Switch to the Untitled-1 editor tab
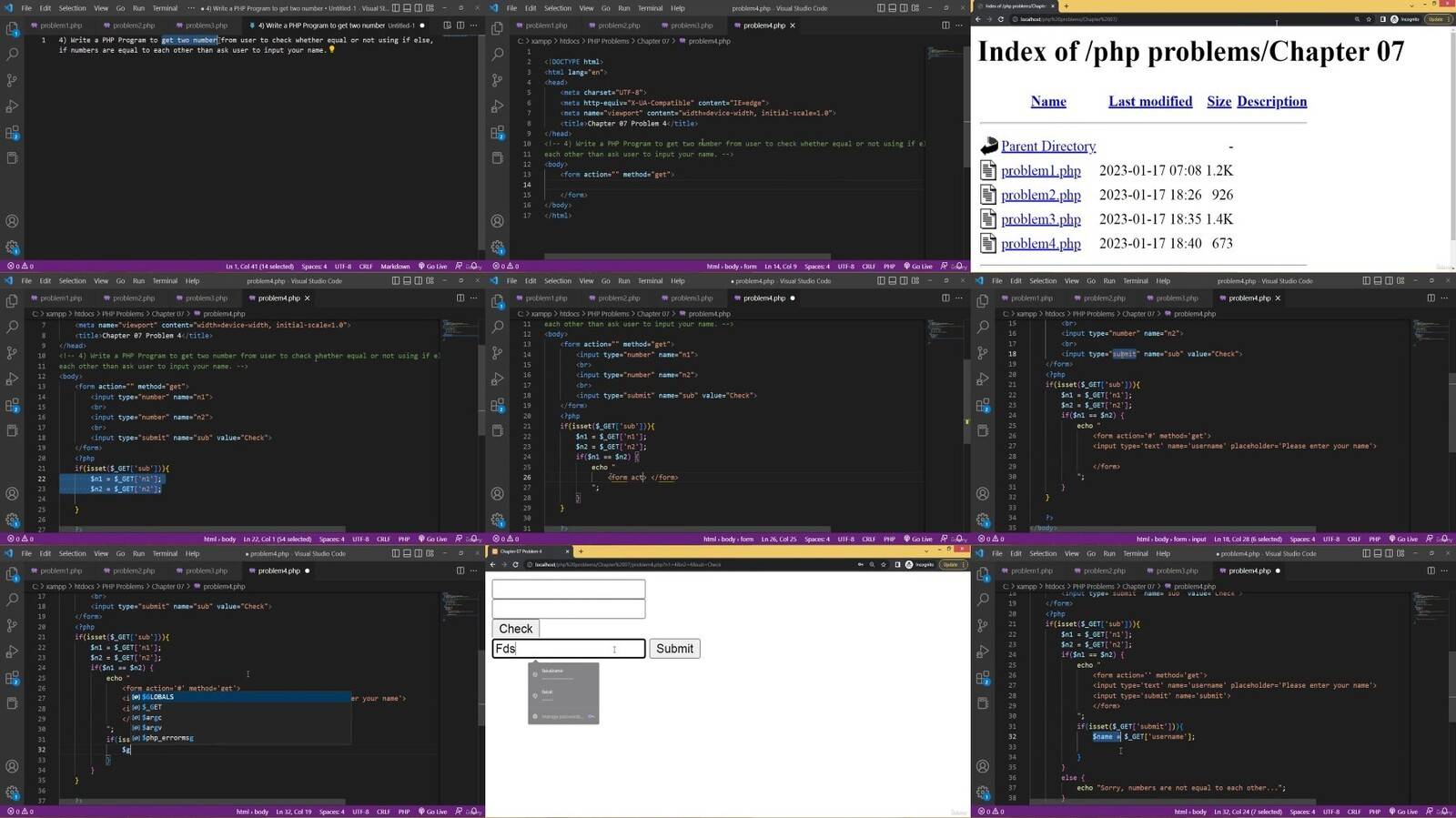 click(x=335, y=25)
